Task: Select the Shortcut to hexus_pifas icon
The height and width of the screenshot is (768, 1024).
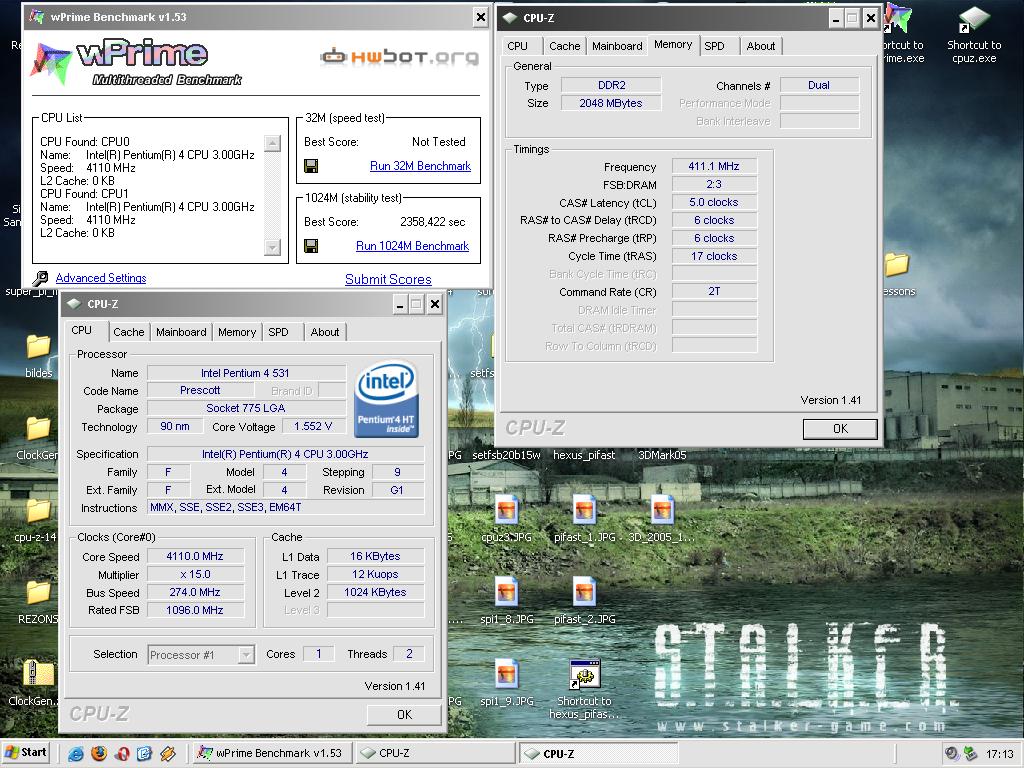Action: click(x=584, y=674)
